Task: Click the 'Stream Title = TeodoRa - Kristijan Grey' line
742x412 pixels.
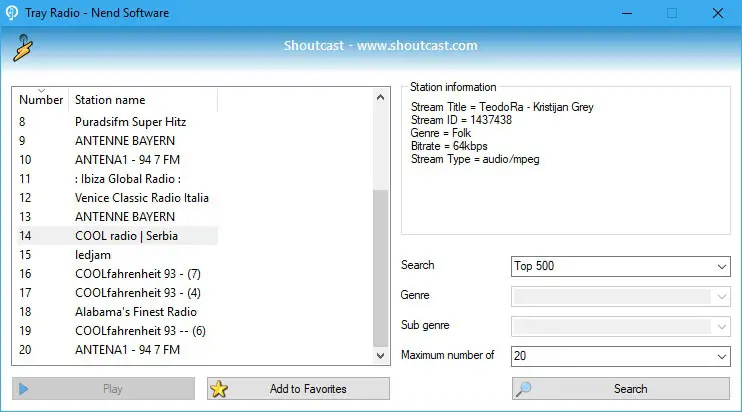Action: pyautogui.click(x=502, y=107)
